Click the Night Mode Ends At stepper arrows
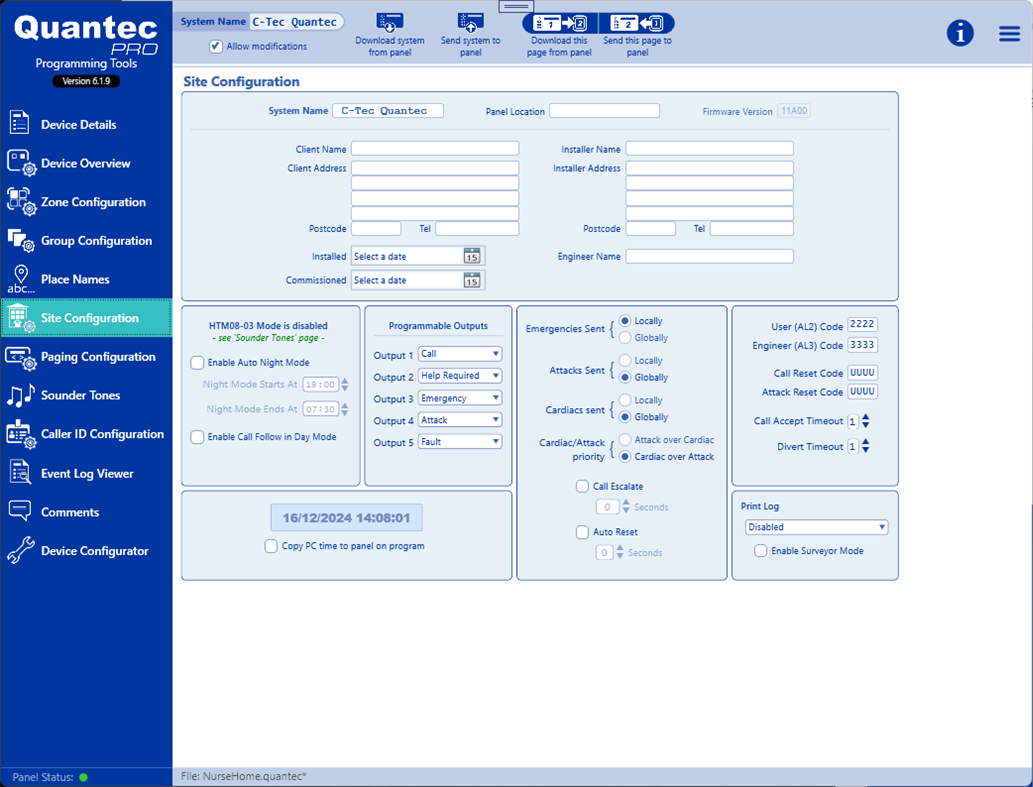The width and height of the screenshot is (1033, 787). 345,409
